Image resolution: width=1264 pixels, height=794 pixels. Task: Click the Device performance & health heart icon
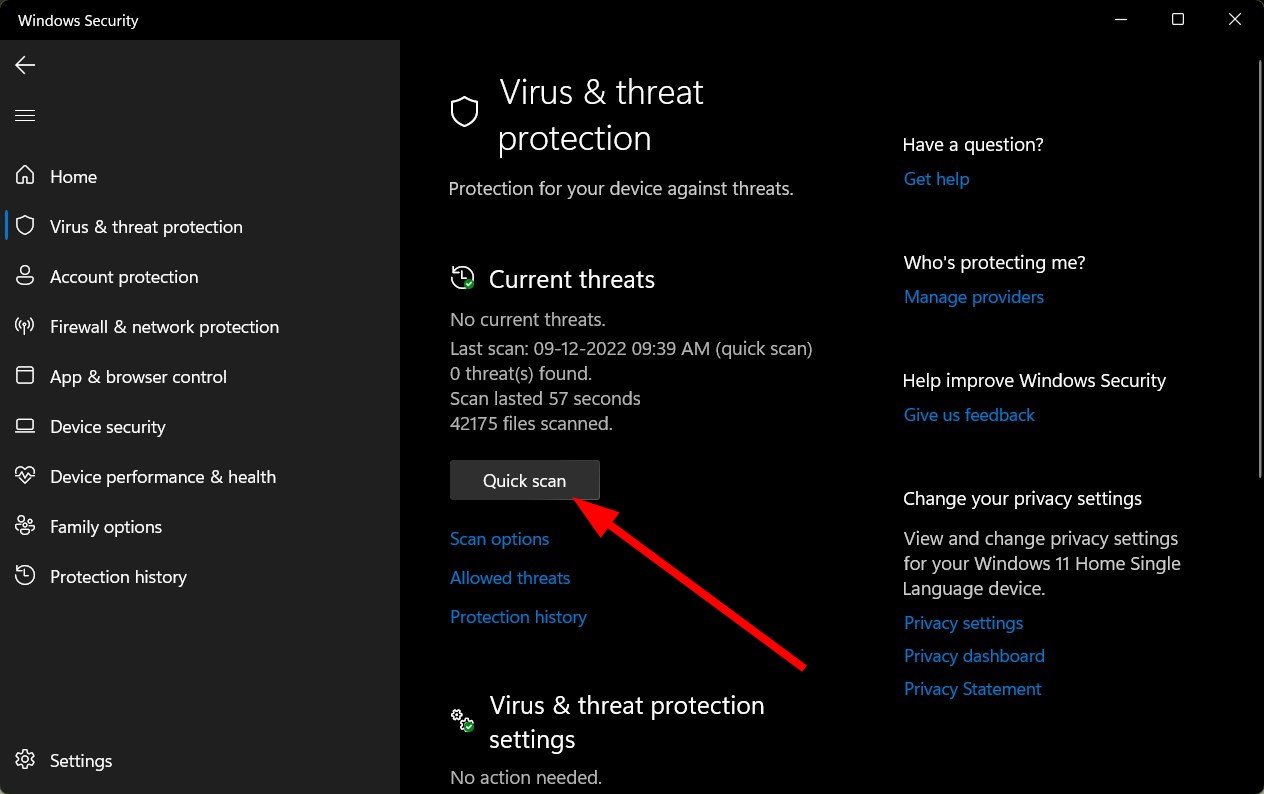[24, 476]
